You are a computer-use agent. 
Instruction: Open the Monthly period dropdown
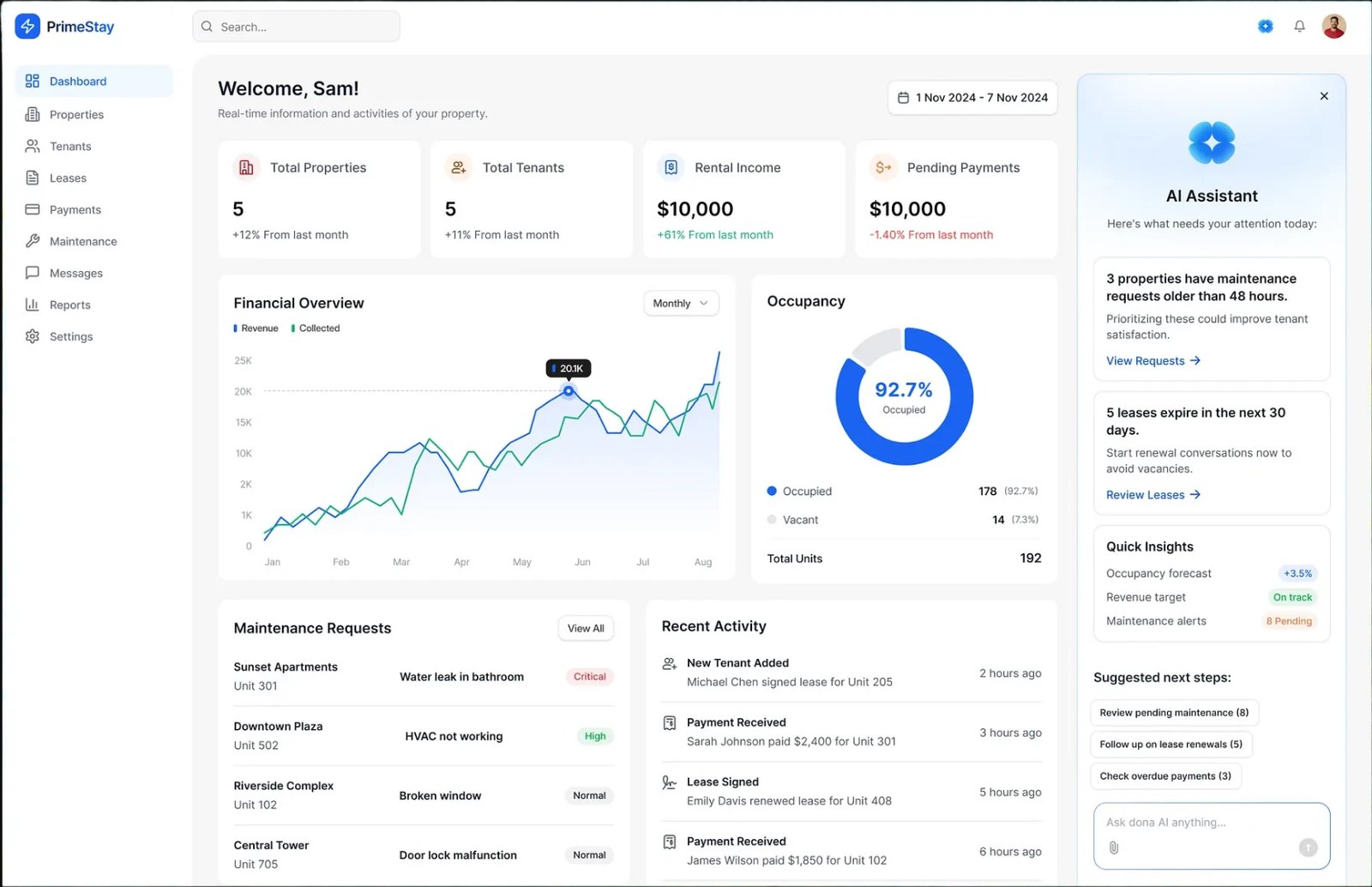(682, 303)
